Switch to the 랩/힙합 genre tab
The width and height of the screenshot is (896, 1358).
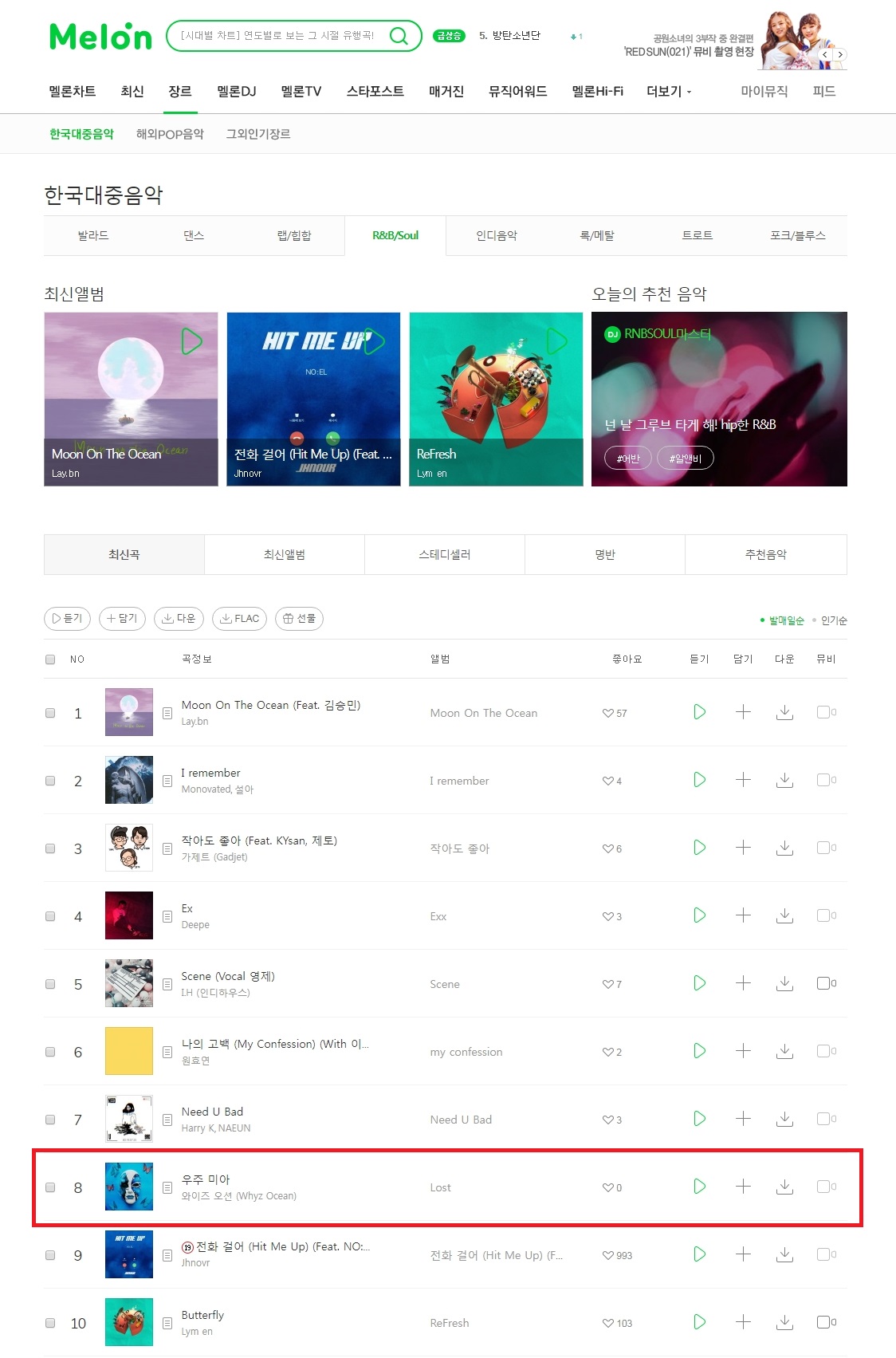click(x=294, y=236)
